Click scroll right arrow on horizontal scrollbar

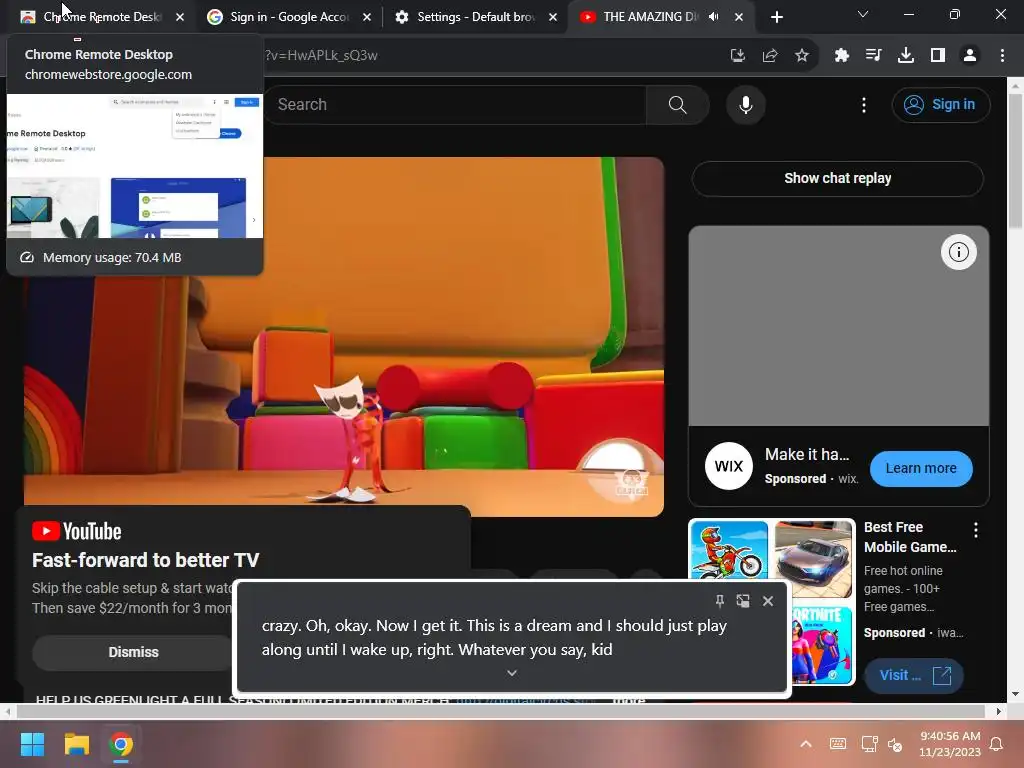pos(998,711)
